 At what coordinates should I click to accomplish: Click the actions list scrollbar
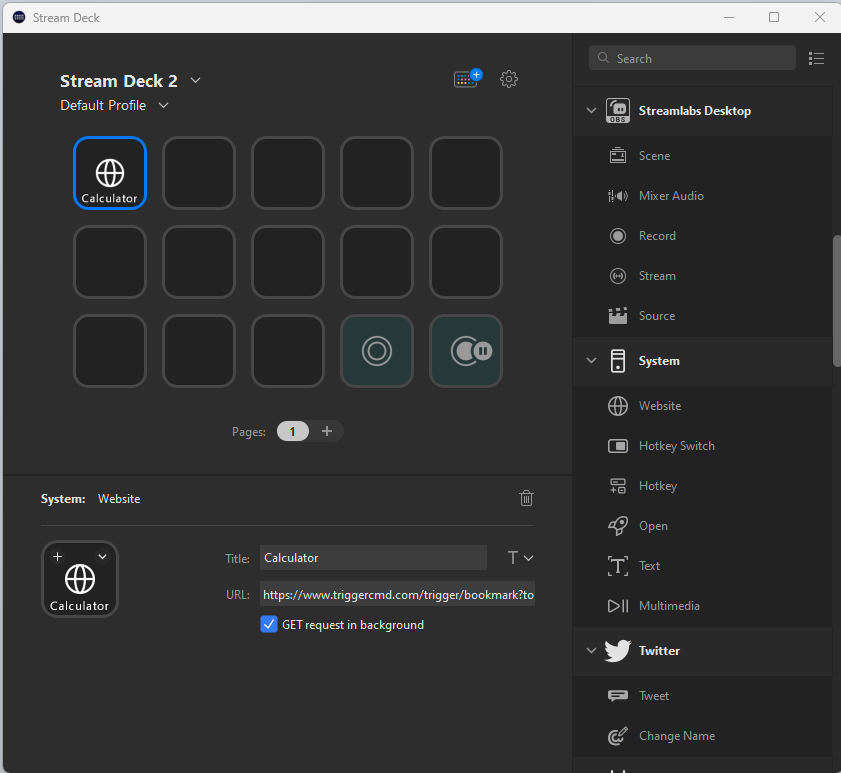(x=836, y=300)
